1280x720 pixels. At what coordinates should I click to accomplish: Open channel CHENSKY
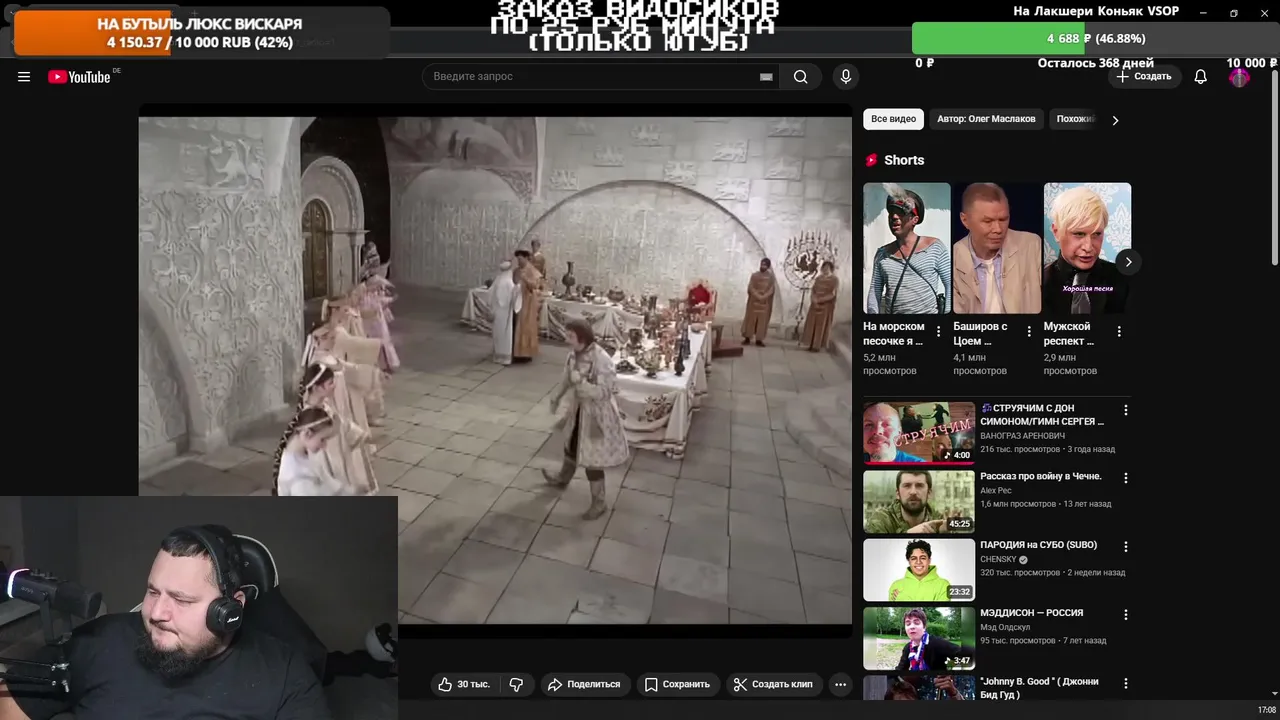point(998,560)
